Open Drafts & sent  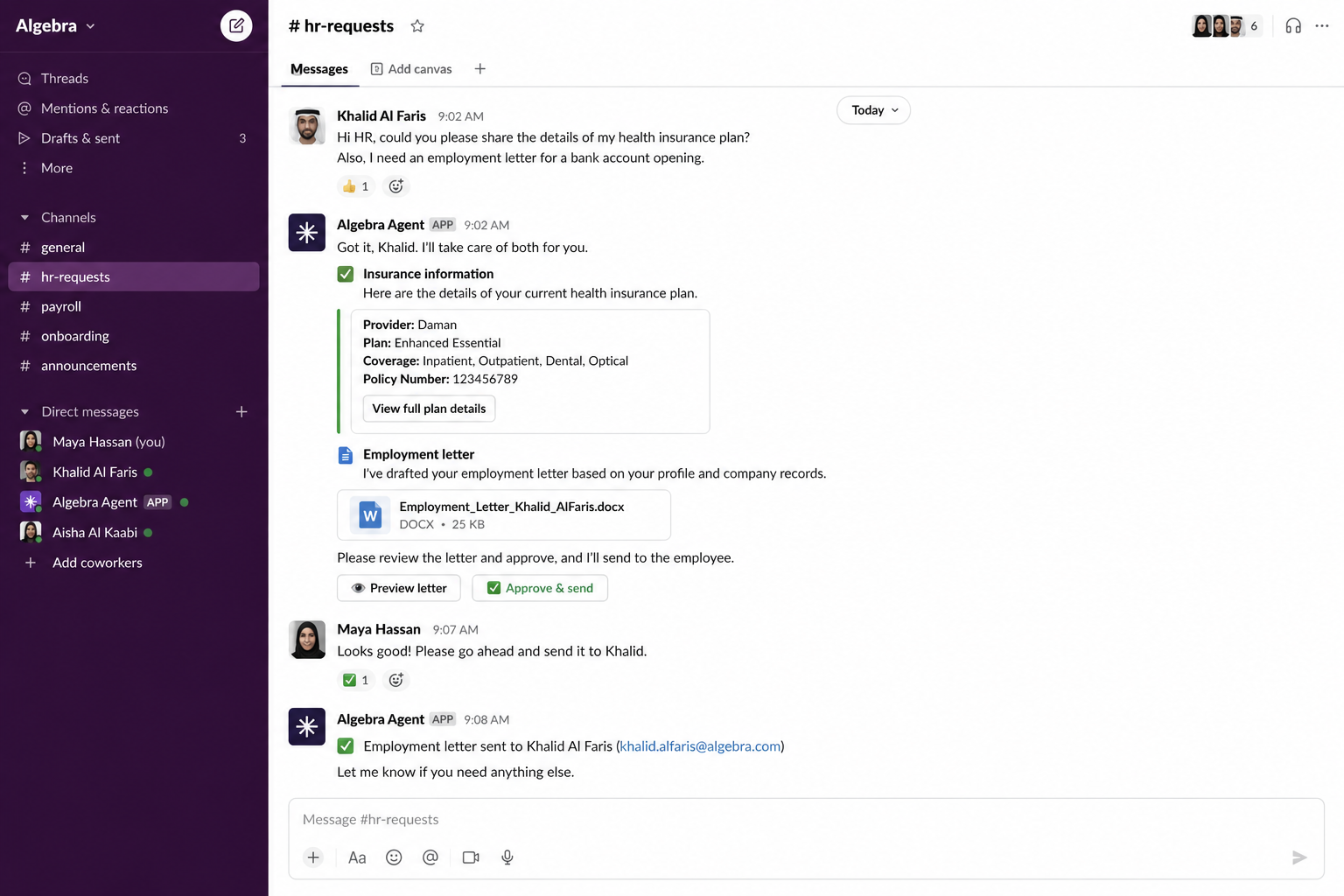point(134,138)
